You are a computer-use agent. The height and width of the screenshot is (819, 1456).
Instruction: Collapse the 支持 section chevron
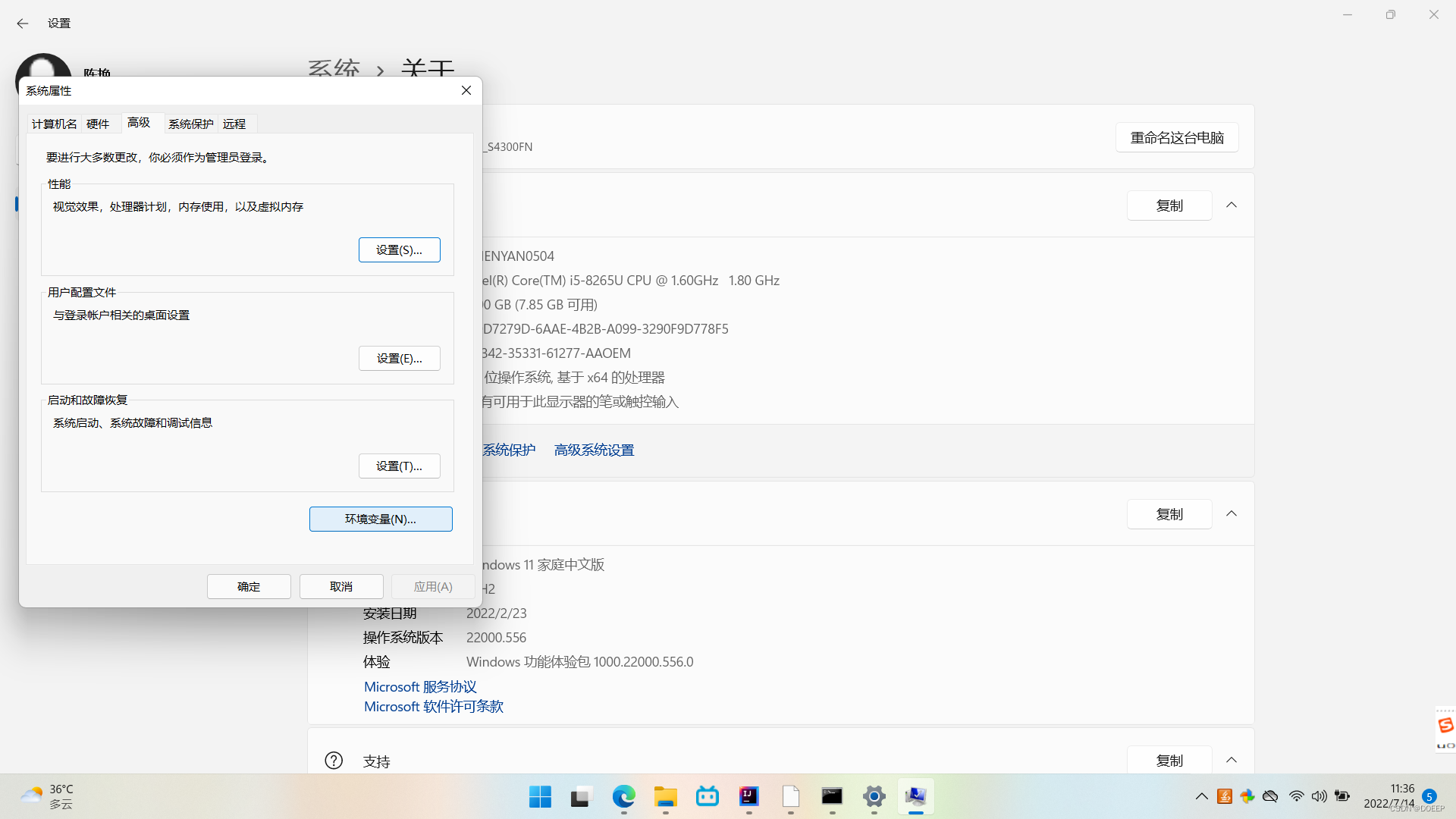(x=1232, y=760)
